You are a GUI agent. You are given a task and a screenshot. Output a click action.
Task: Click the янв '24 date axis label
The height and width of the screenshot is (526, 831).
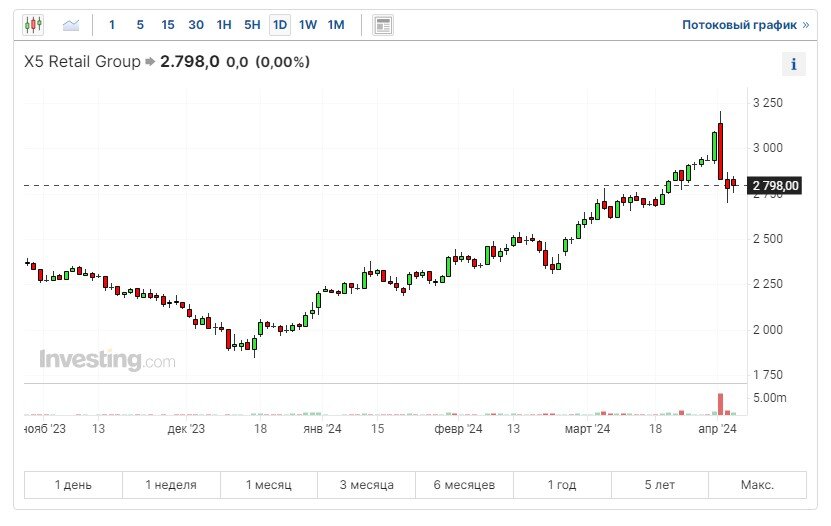(x=322, y=429)
